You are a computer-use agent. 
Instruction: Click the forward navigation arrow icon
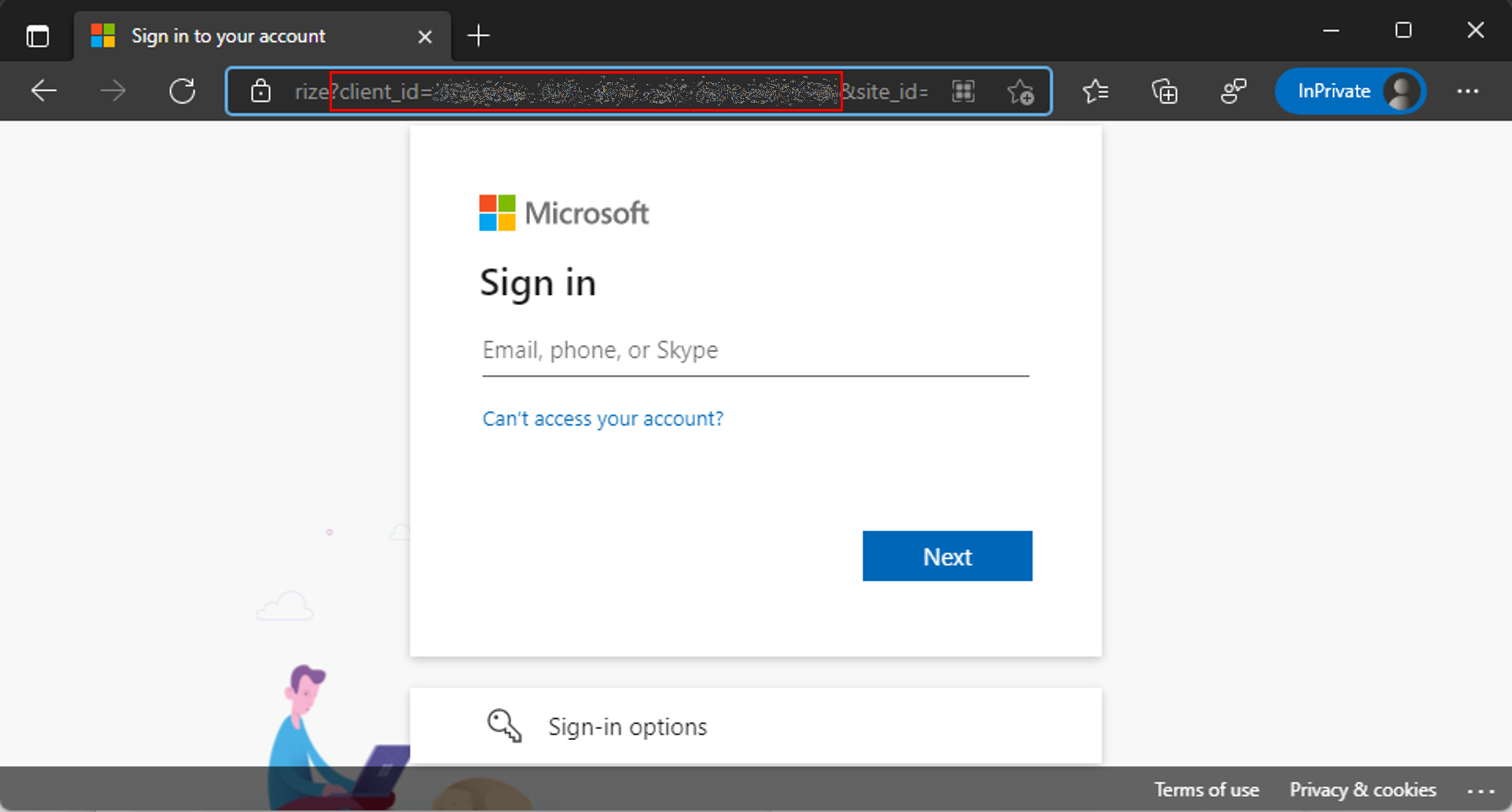tap(114, 92)
